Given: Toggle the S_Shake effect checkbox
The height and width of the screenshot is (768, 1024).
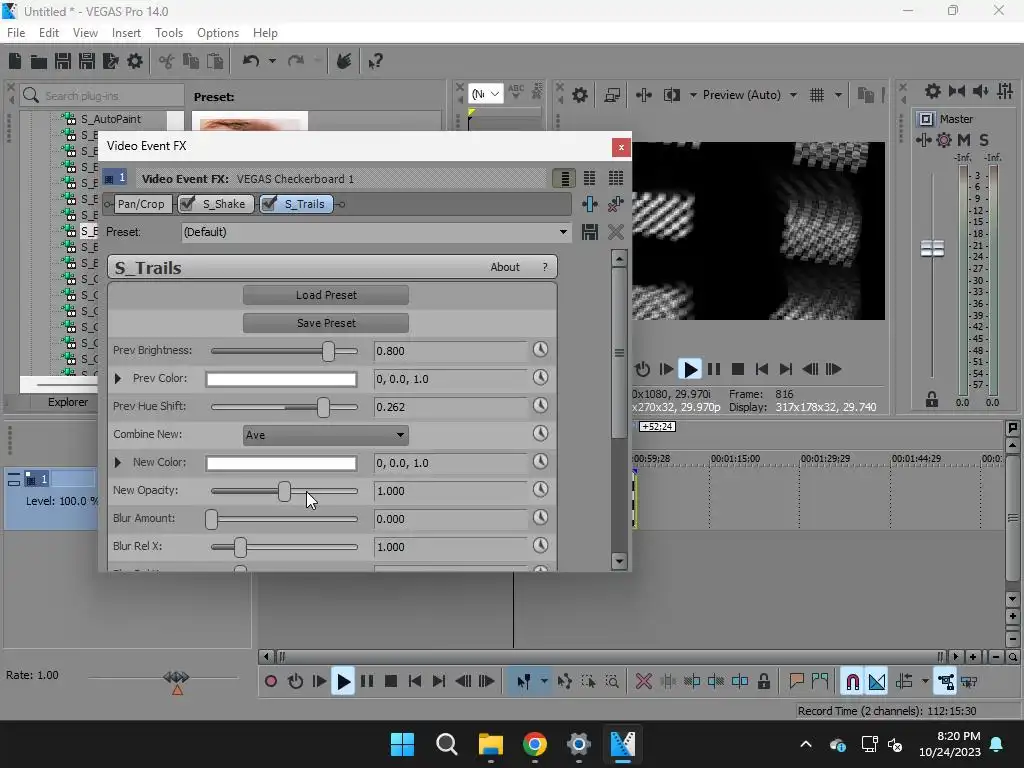Looking at the screenshot, I should [x=187, y=204].
